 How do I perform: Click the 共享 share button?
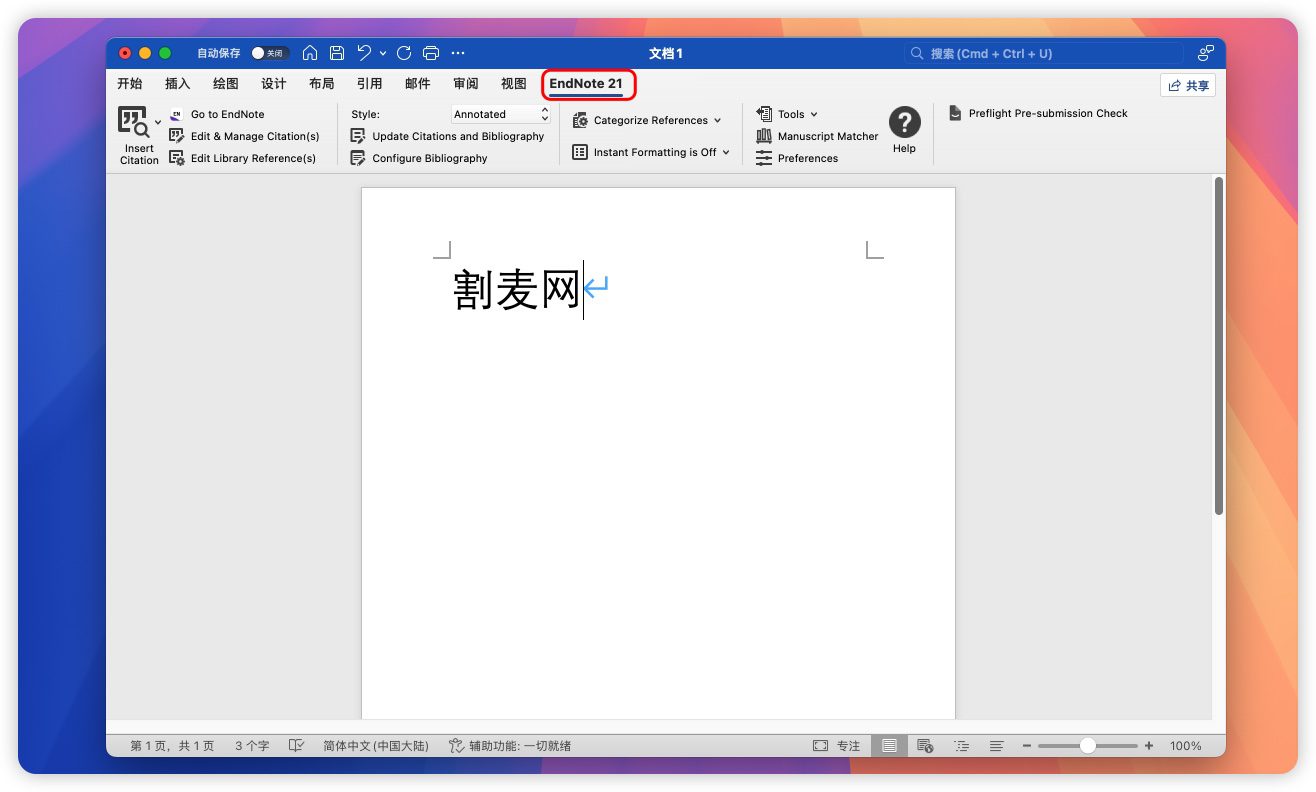1188,86
